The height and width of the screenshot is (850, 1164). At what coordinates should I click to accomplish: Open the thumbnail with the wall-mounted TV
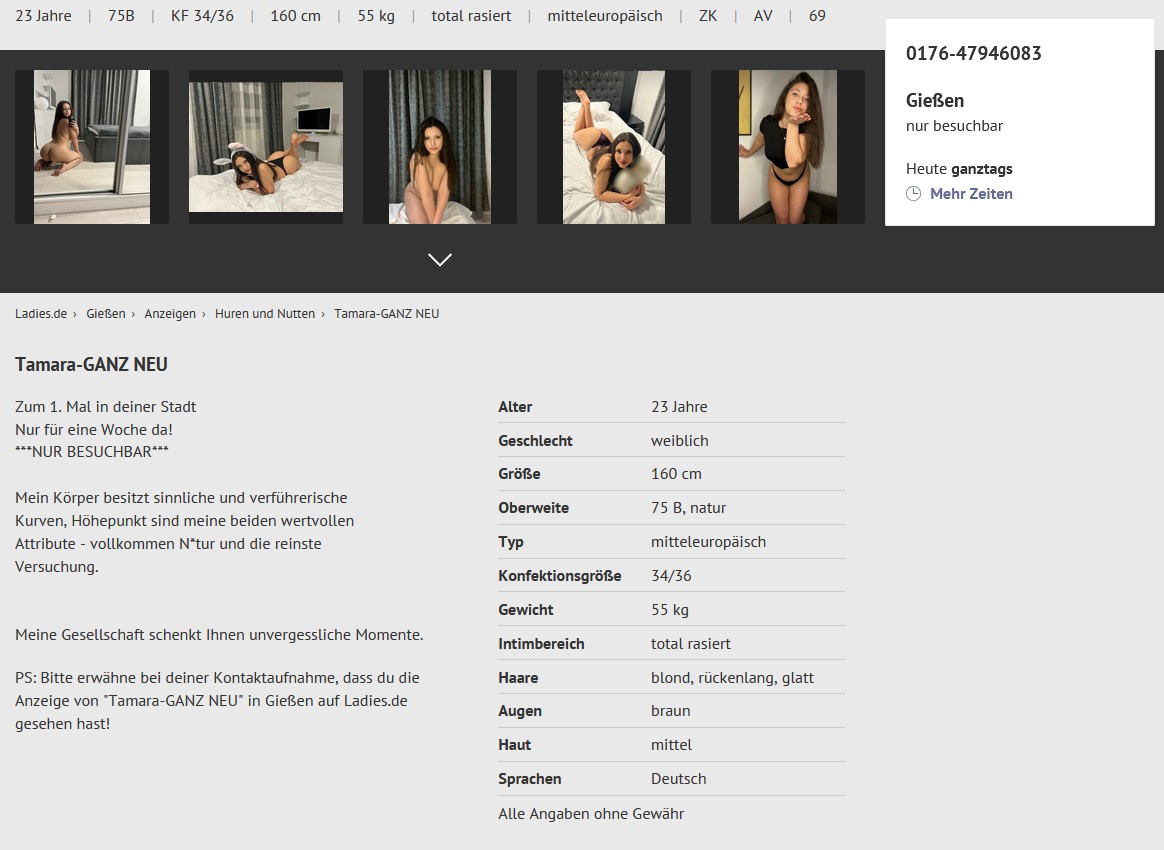coord(266,147)
